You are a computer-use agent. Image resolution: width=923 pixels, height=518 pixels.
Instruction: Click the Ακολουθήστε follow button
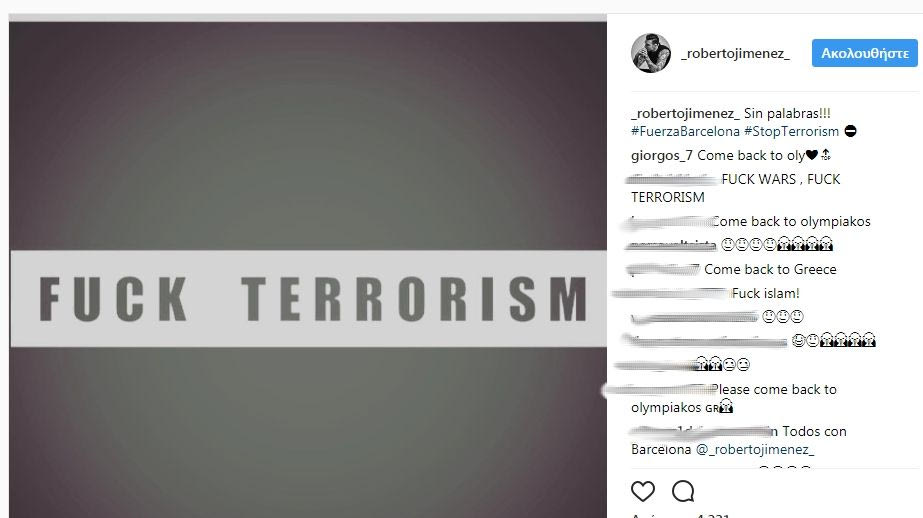tap(864, 53)
